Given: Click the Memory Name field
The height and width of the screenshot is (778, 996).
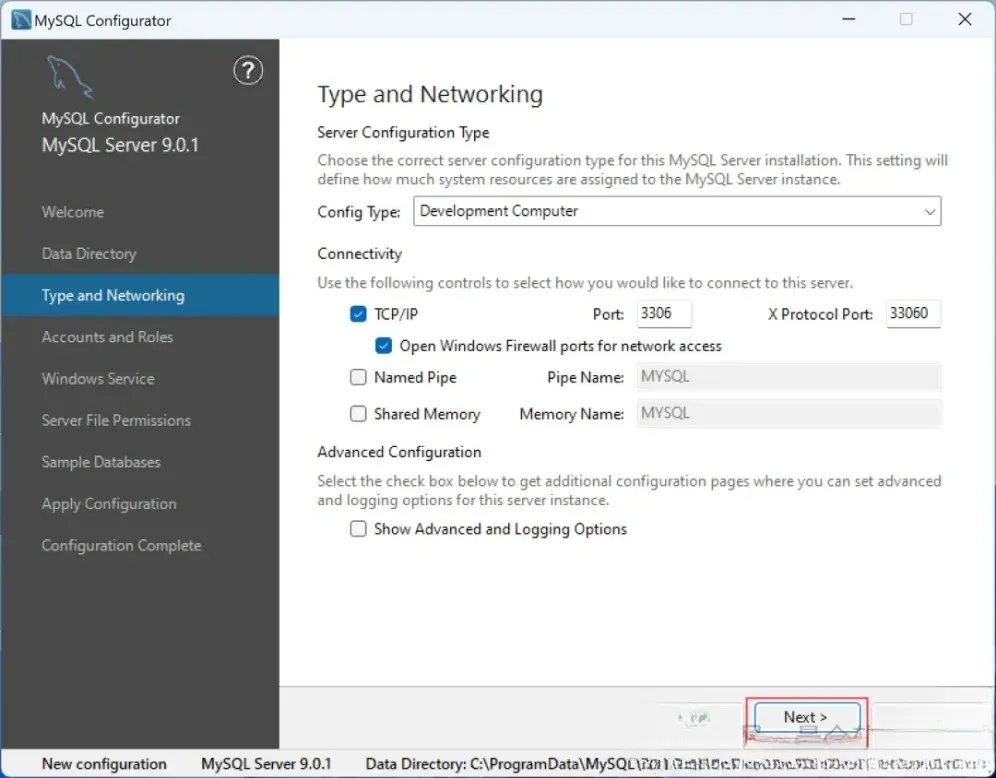Looking at the screenshot, I should click(x=789, y=414).
